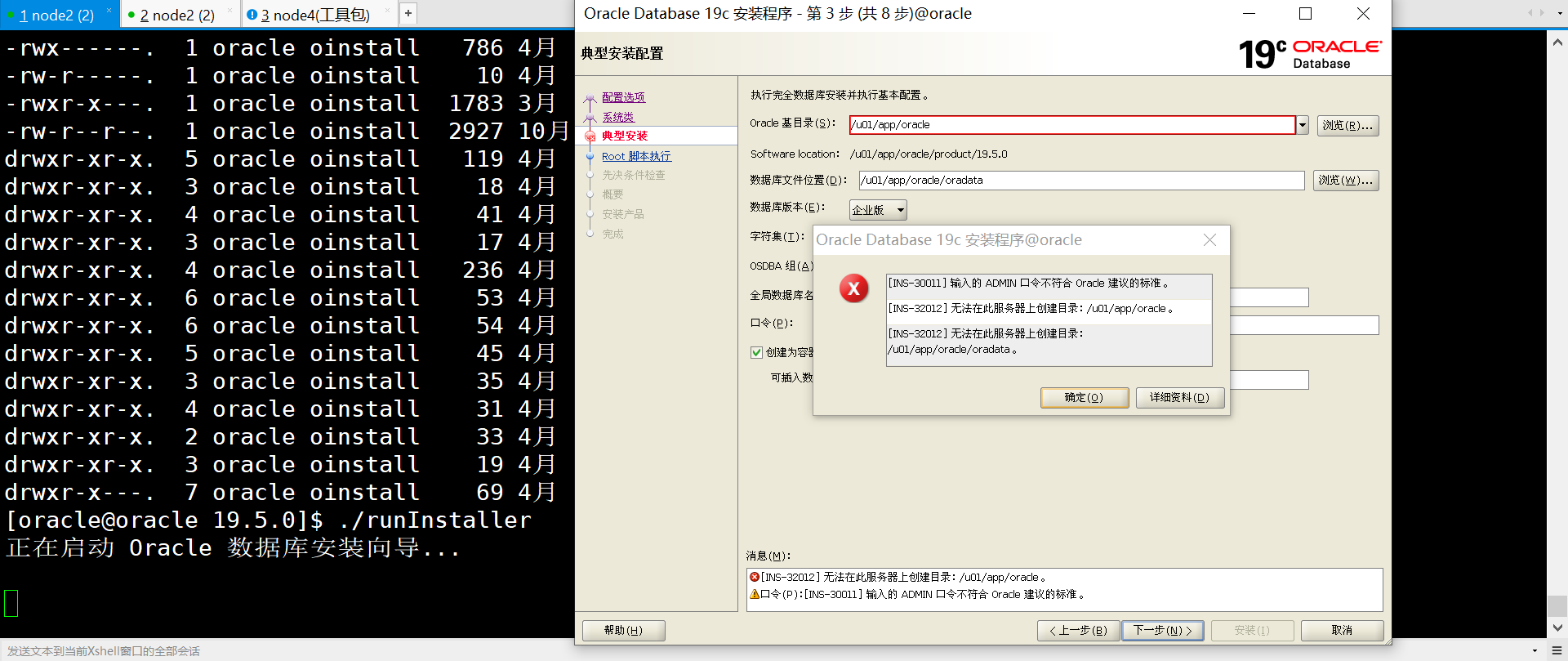1568x661 pixels.
Task: Click the Xshell tab strip scroll-right arrow
Action: click(x=1542, y=13)
